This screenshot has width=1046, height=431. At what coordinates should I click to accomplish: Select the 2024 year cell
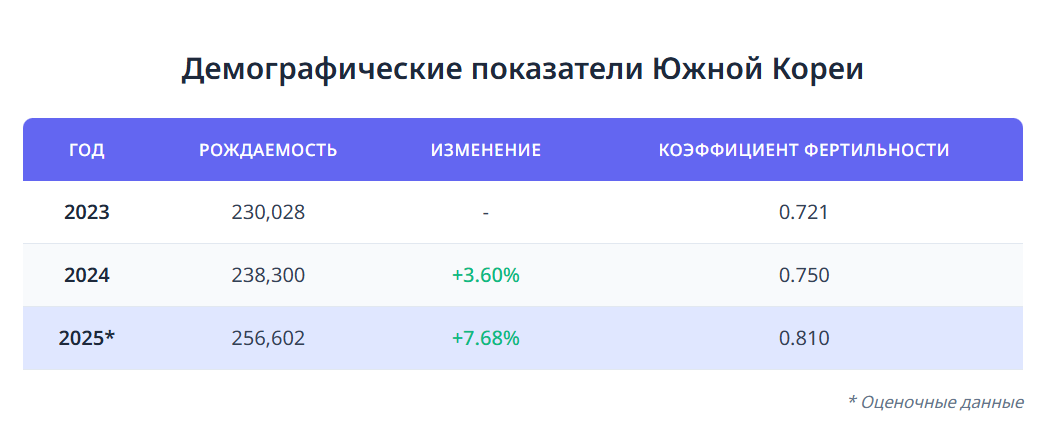click(87, 276)
